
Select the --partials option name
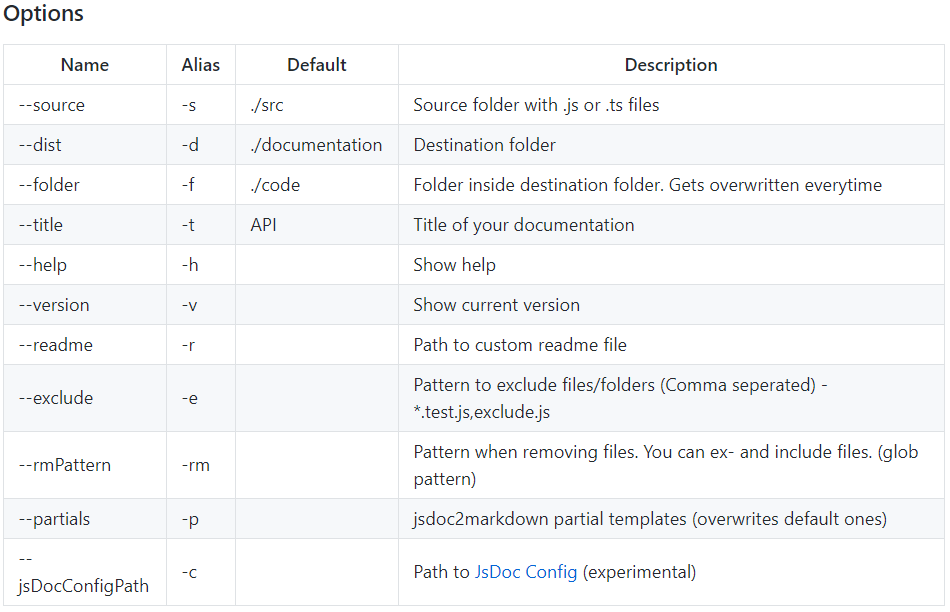pos(55,519)
